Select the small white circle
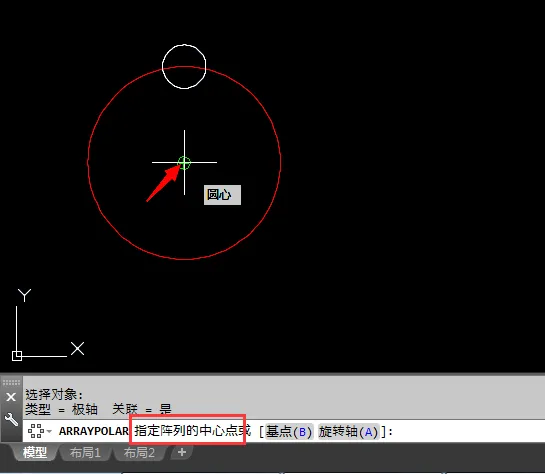This screenshot has width=545, height=474. (184, 45)
